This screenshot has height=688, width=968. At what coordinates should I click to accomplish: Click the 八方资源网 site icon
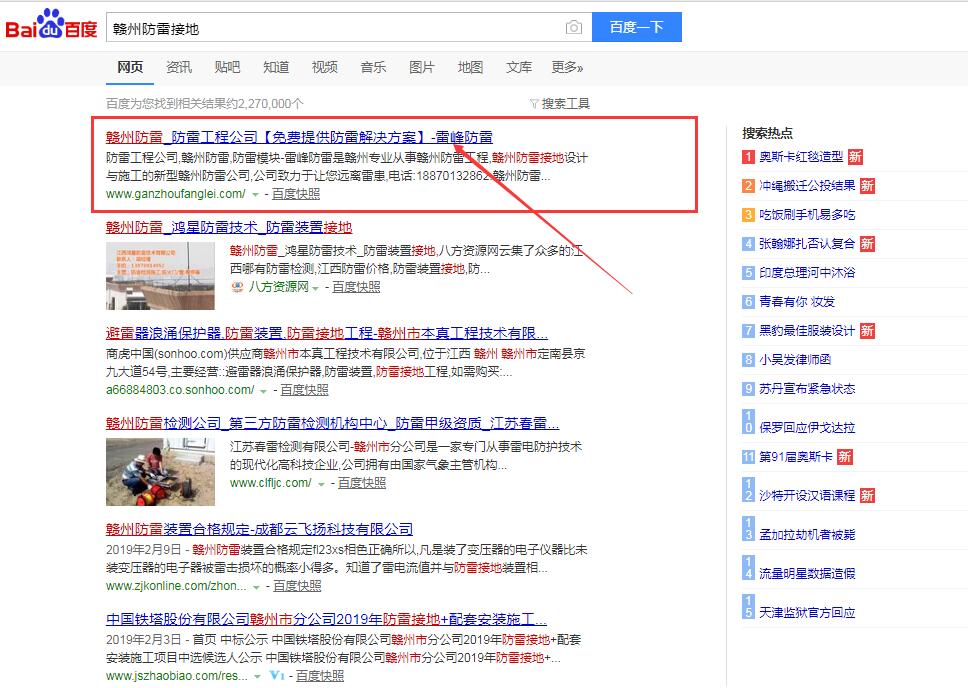click(237, 287)
